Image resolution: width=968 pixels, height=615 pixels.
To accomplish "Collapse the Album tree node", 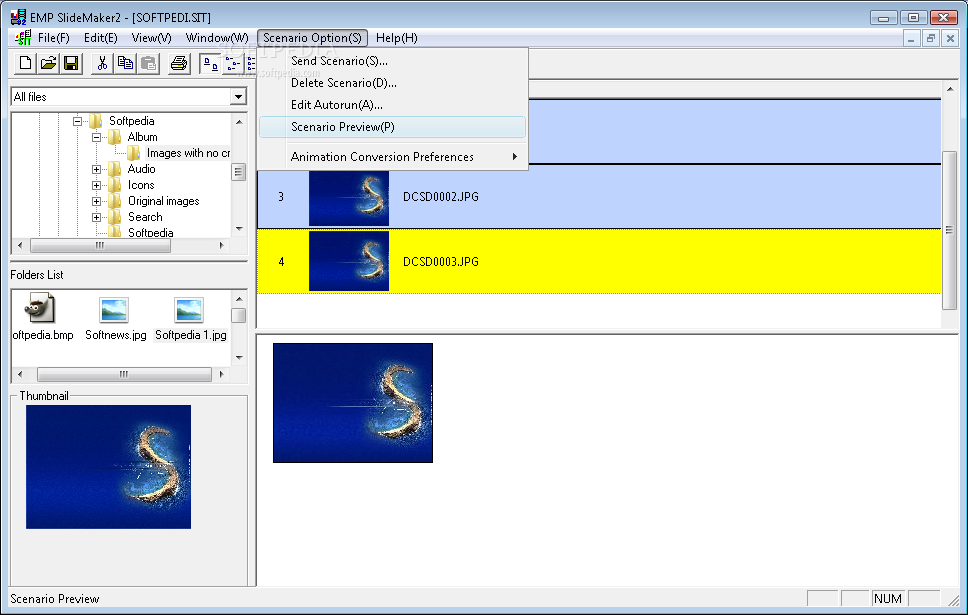I will coord(96,137).
